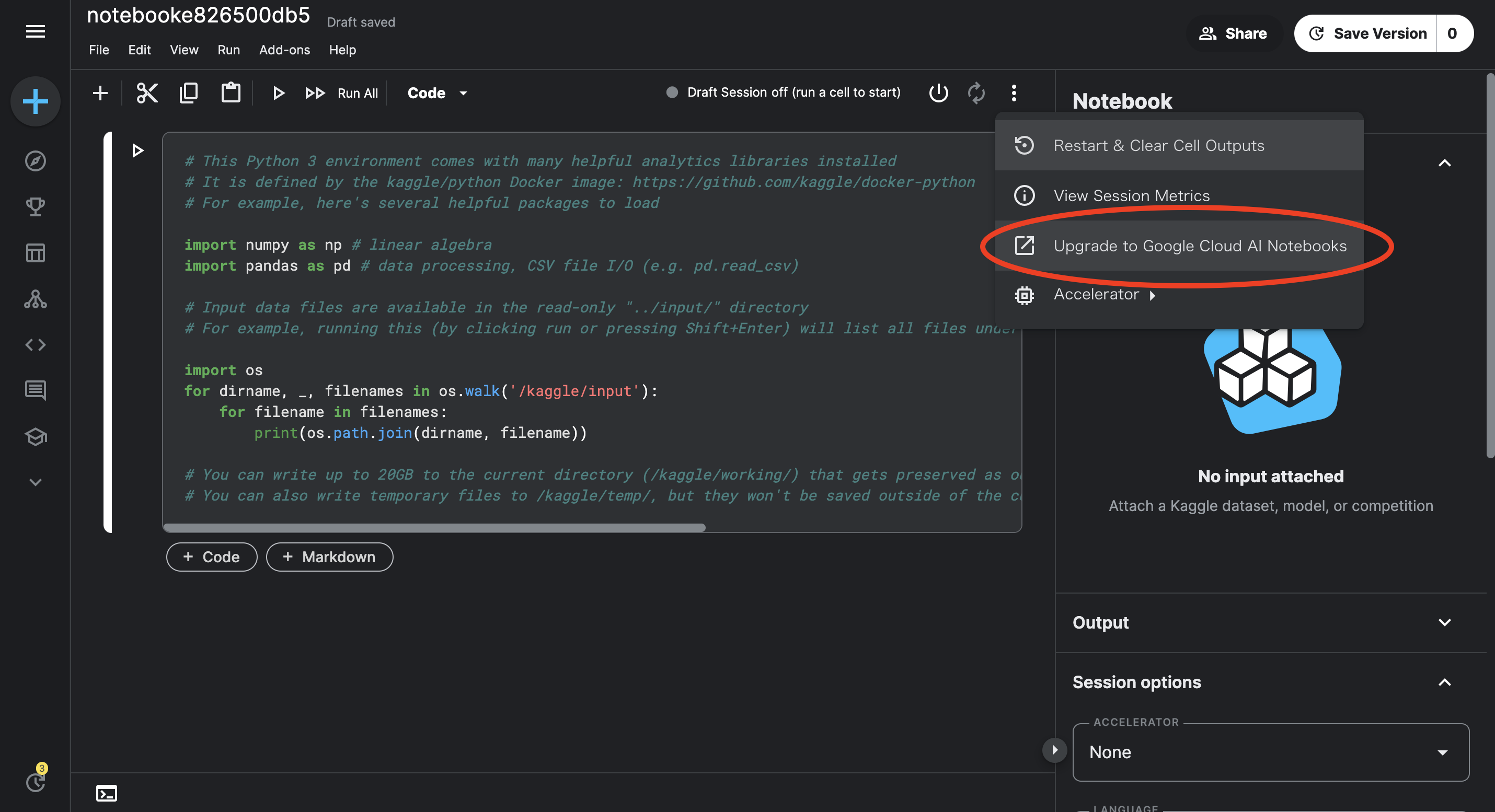Click the restart session refresh icon
The width and height of the screenshot is (1495, 812).
click(x=976, y=93)
